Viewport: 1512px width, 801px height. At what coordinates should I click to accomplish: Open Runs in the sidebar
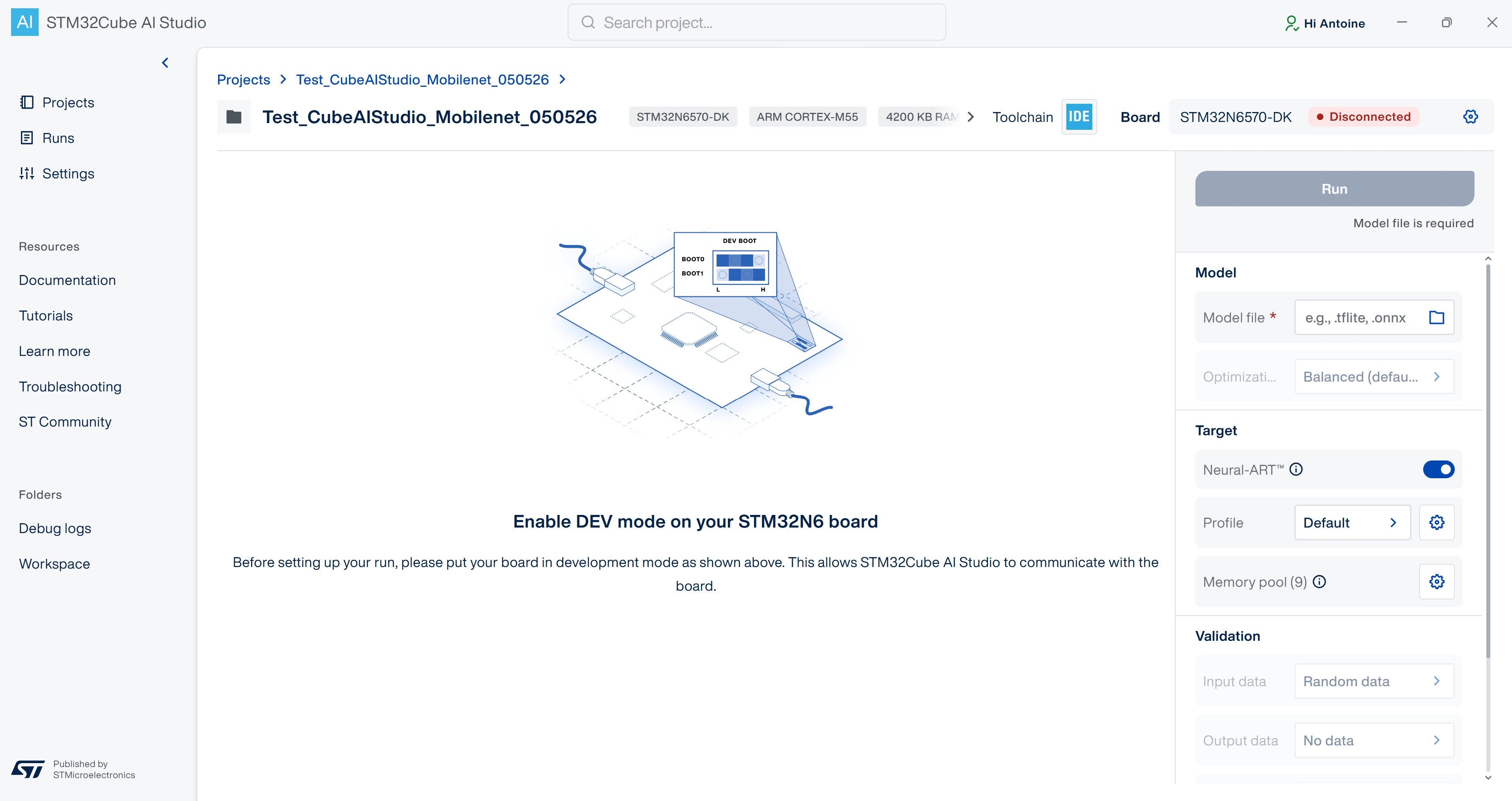(x=47, y=138)
